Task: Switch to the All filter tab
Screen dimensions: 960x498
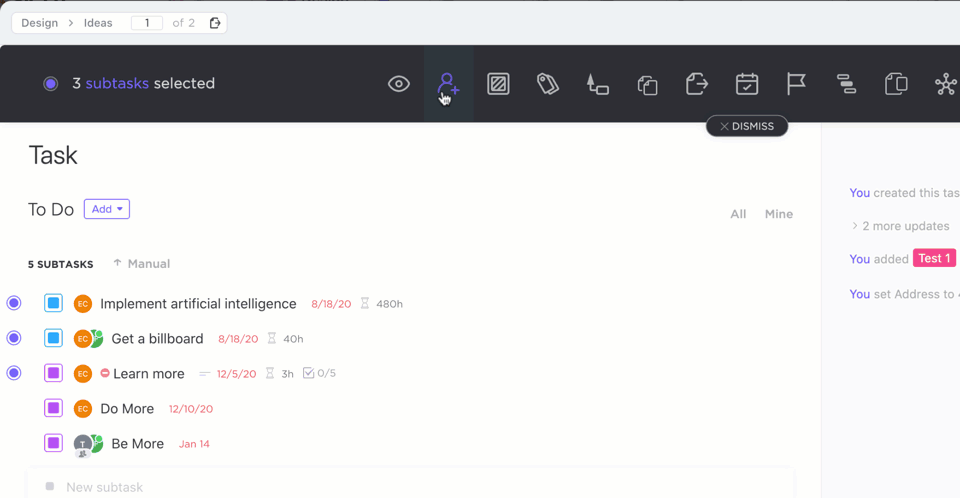Action: (738, 214)
